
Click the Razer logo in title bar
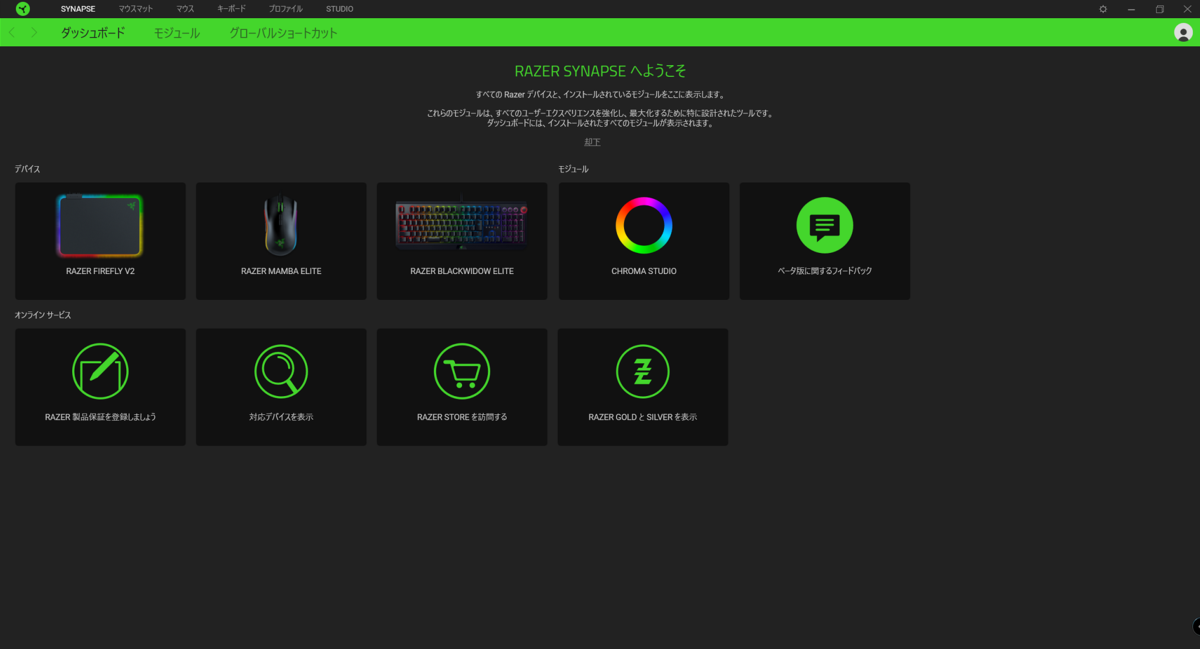click(23, 9)
